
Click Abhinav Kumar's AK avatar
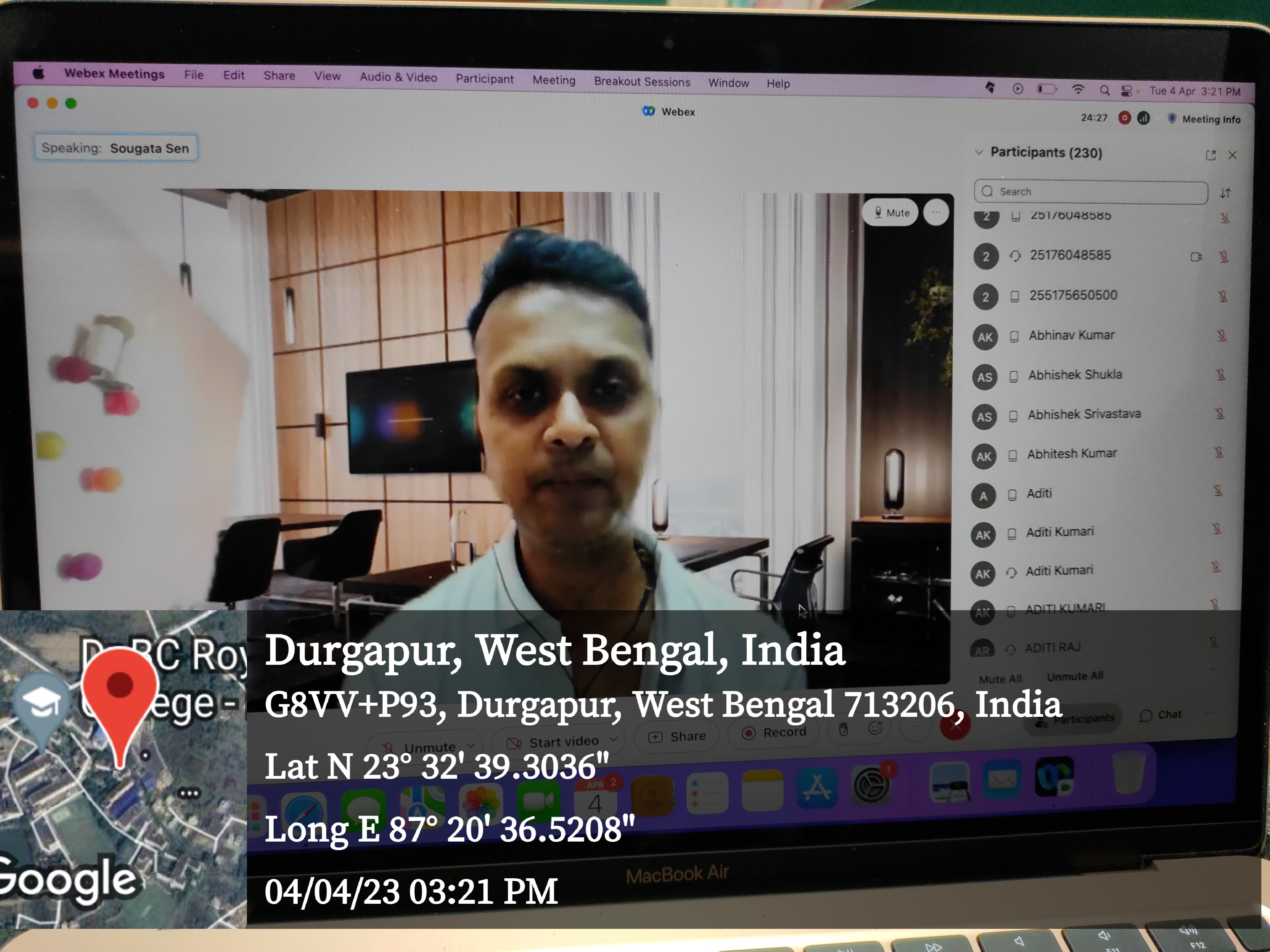[x=985, y=337]
